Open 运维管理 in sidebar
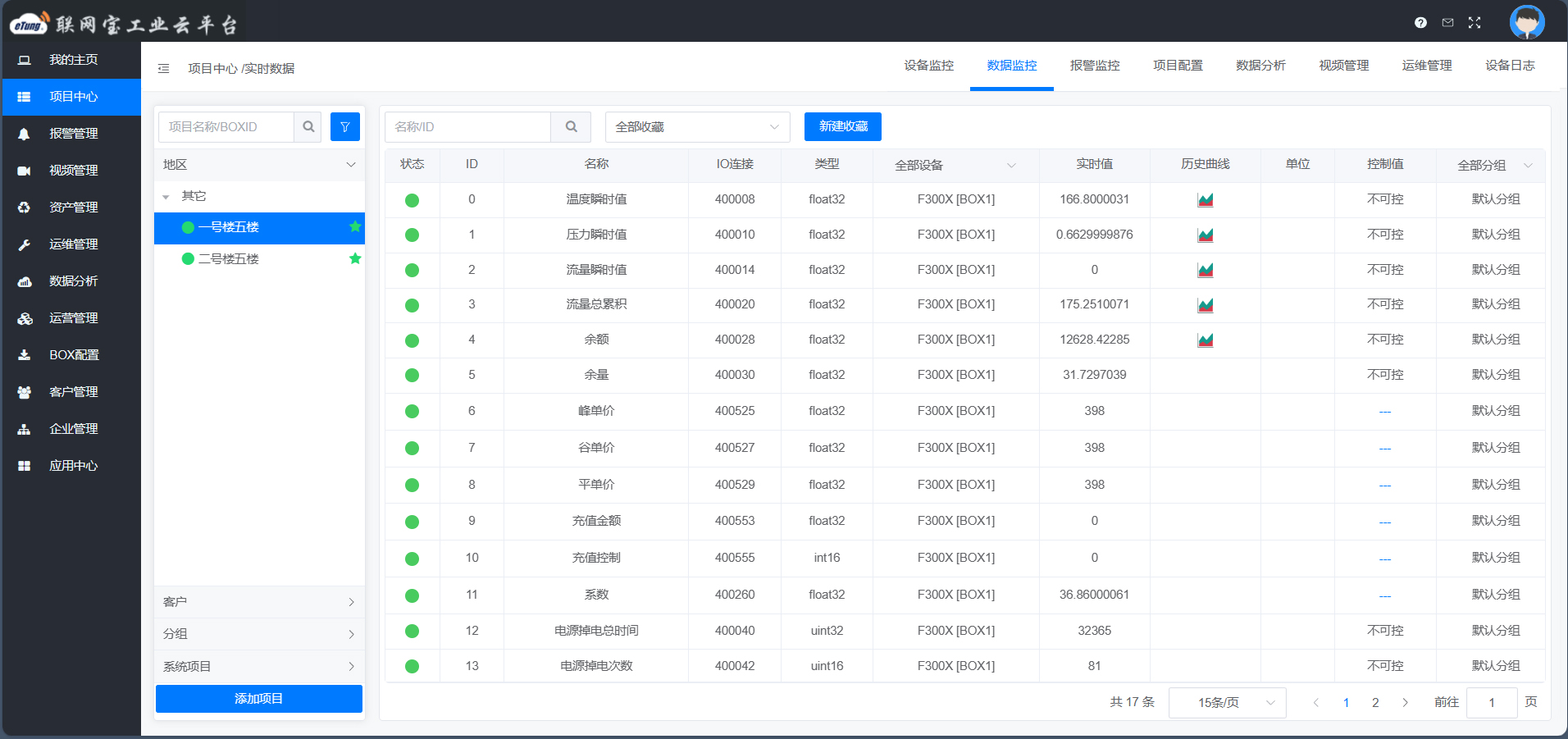Viewport: 1568px width, 739px height. pyautogui.click(x=71, y=244)
